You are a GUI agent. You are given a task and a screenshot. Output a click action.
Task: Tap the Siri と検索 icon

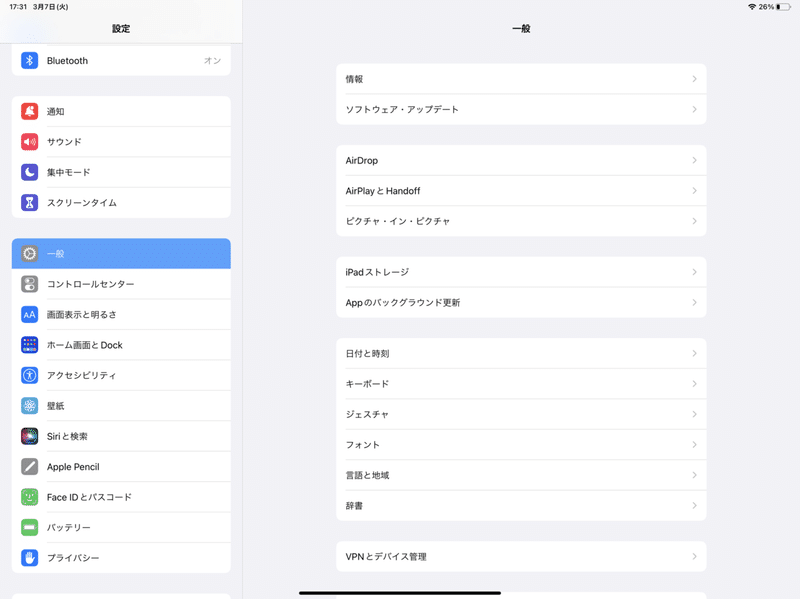(30, 436)
